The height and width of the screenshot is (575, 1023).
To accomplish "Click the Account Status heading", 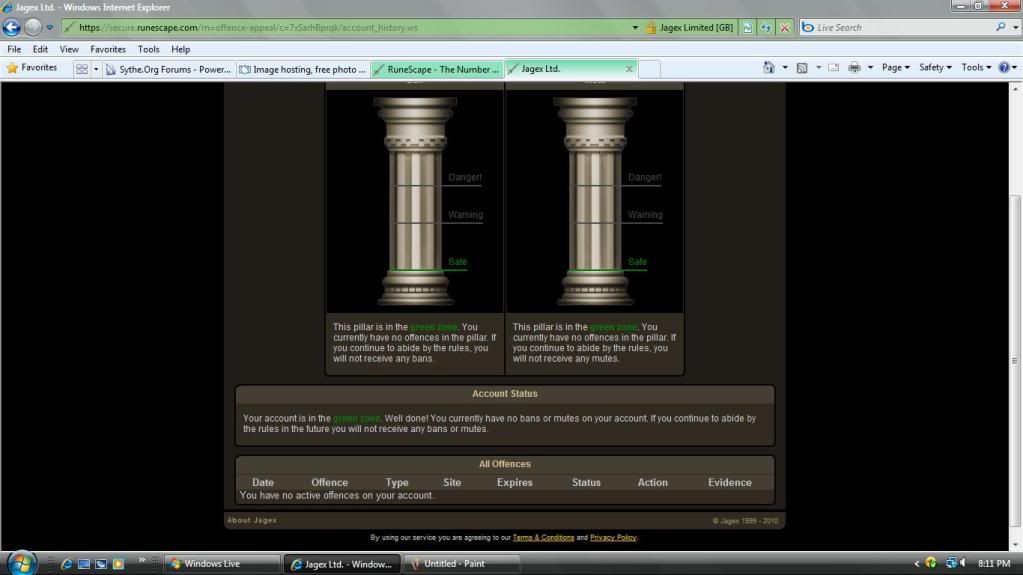I will [x=505, y=394].
